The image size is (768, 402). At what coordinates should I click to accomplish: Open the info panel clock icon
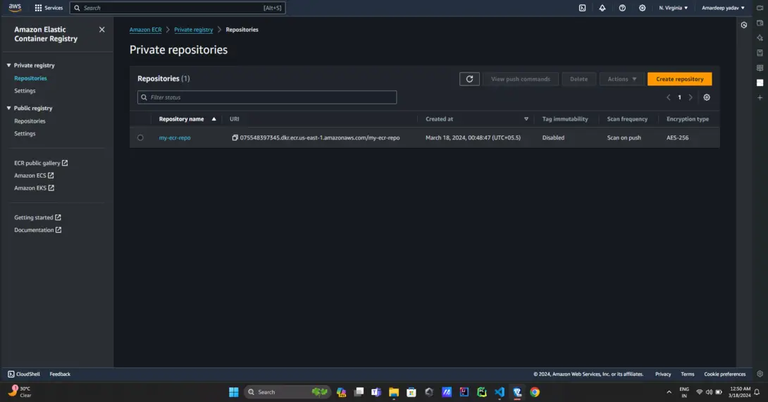(x=744, y=25)
